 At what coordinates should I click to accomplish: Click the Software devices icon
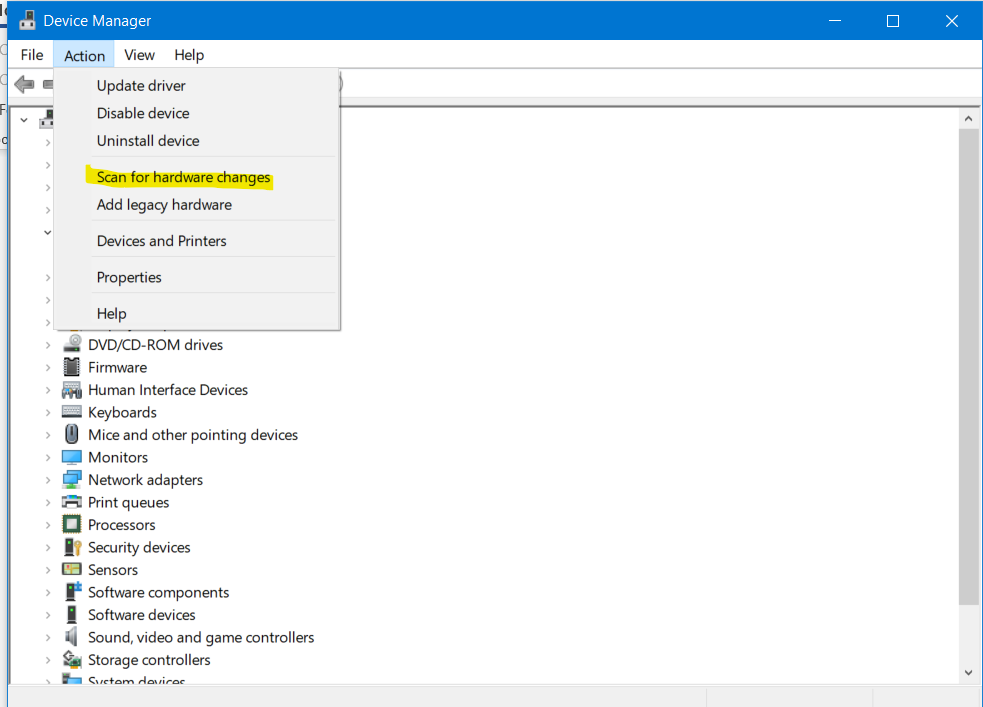click(x=72, y=614)
